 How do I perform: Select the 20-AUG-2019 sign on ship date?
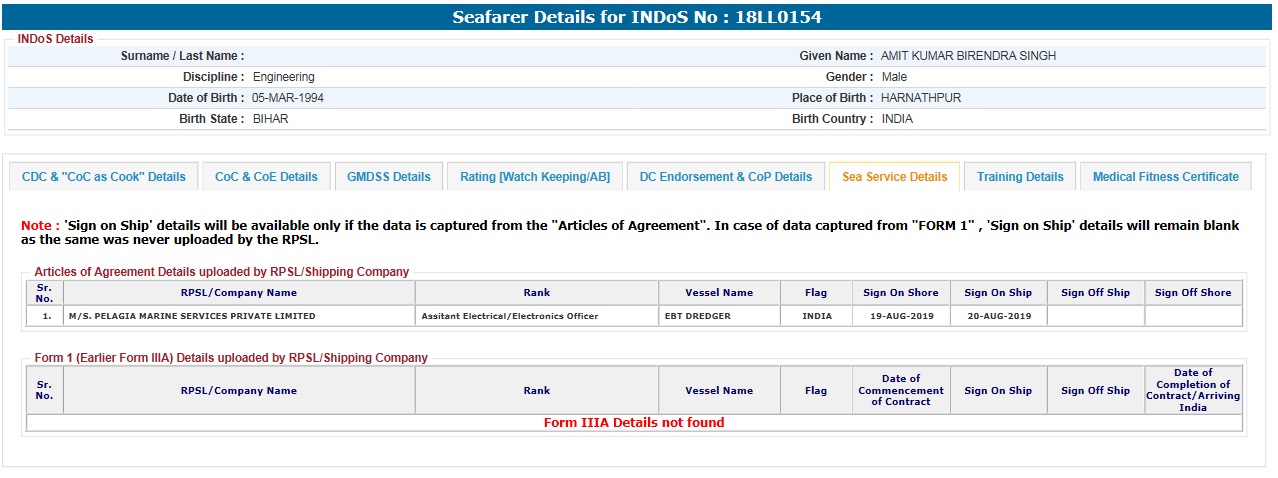click(997, 316)
